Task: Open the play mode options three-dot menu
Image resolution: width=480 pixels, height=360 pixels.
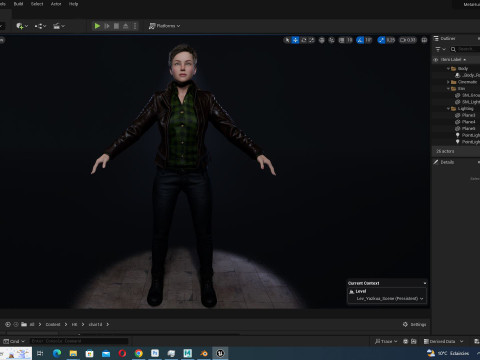Action: 135,26
